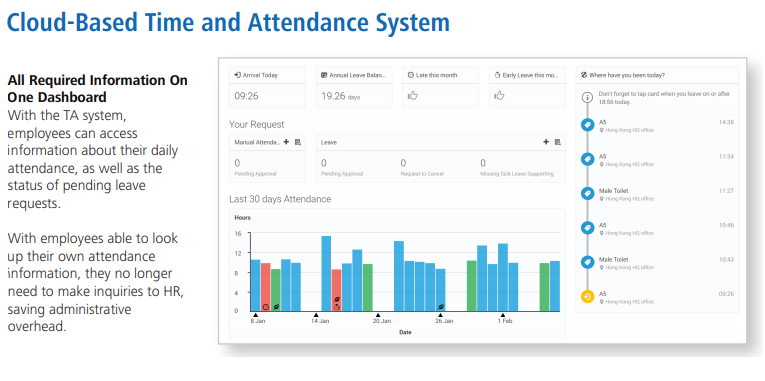The width and height of the screenshot is (765, 381).
Task: Open Annual Leave Balance card showing 19.26 days
Action: [354, 87]
